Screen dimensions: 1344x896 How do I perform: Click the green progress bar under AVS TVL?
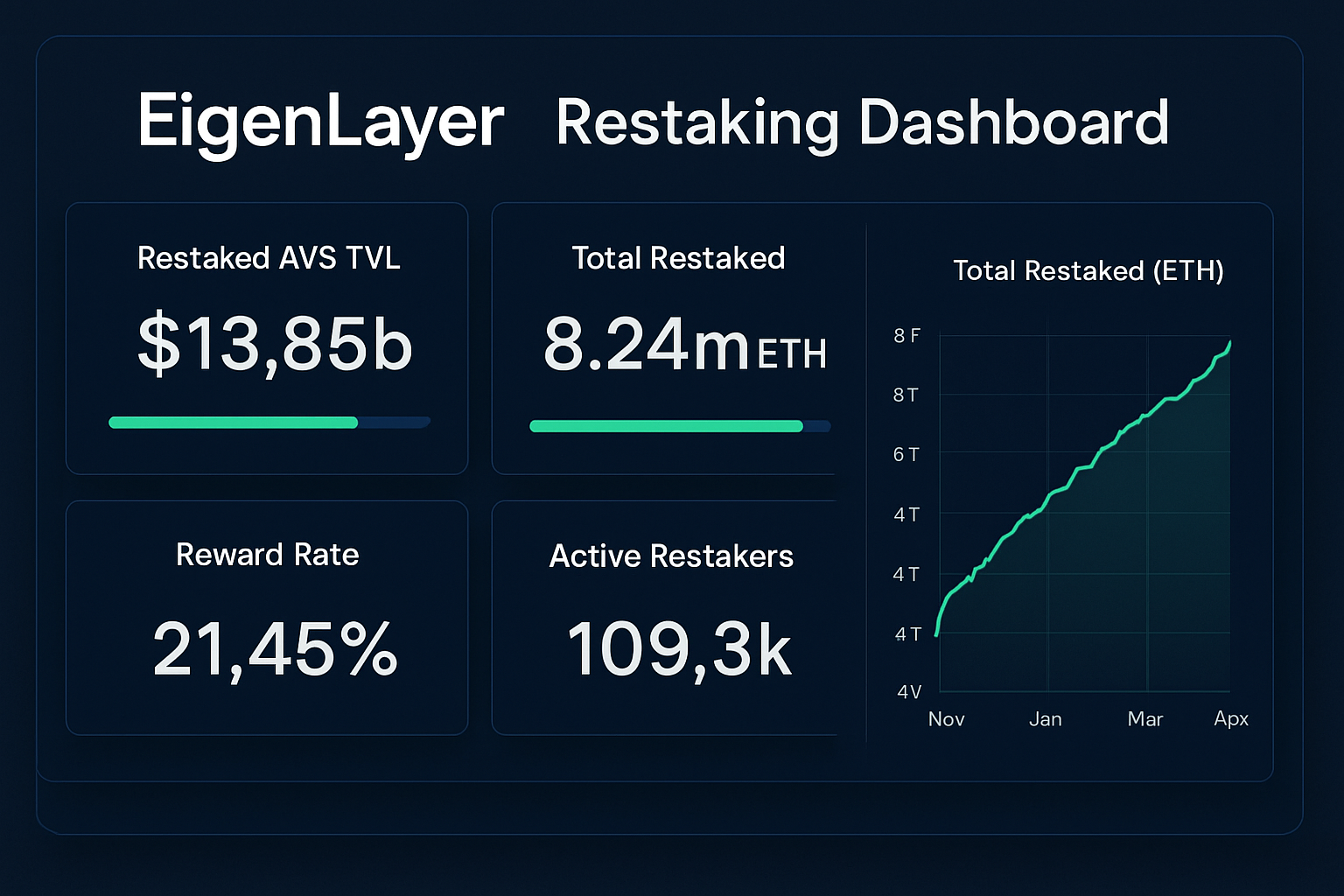pyautogui.click(x=233, y=422)
